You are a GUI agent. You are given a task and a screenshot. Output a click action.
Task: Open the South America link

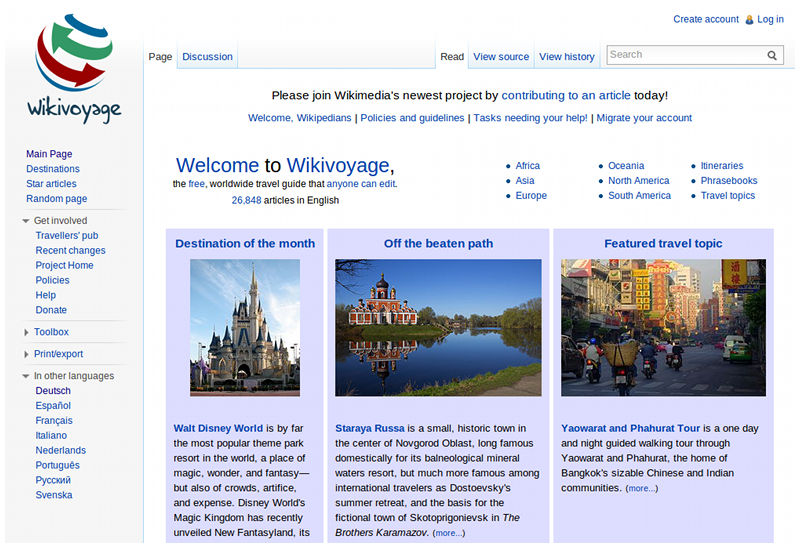[x=639, y=195]
